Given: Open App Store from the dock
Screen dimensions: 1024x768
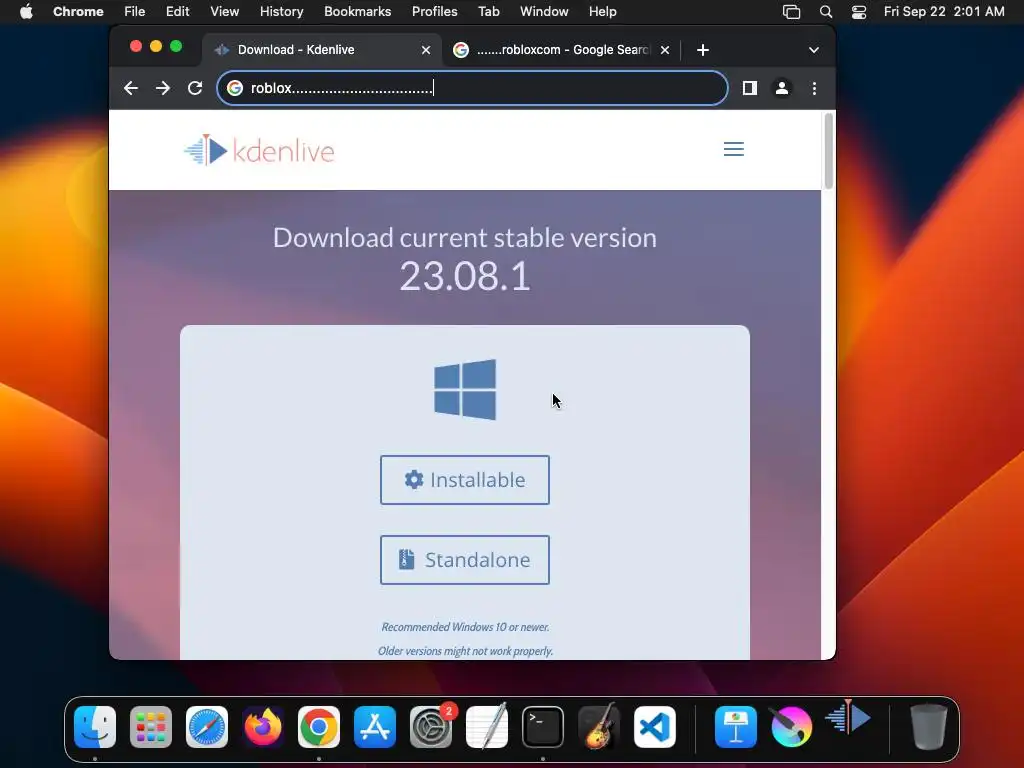Looking at the screenshot, I should 375,726.
